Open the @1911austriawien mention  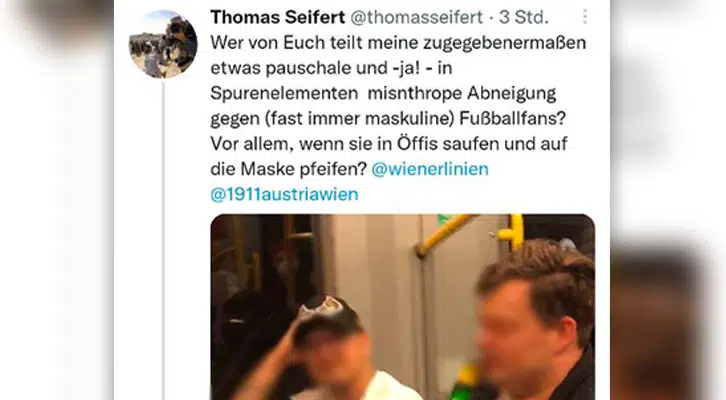[284, 194]
